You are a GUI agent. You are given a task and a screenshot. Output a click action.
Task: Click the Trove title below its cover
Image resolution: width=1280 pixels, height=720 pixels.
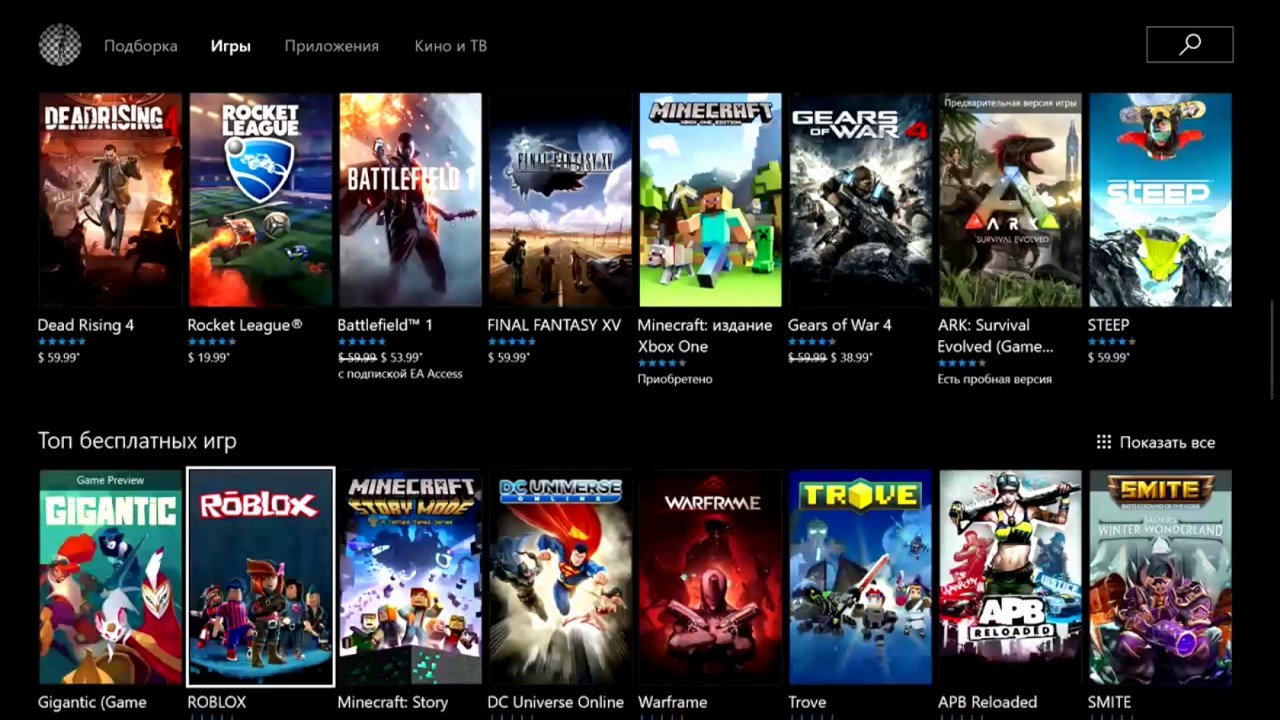(x=807, y=702)
